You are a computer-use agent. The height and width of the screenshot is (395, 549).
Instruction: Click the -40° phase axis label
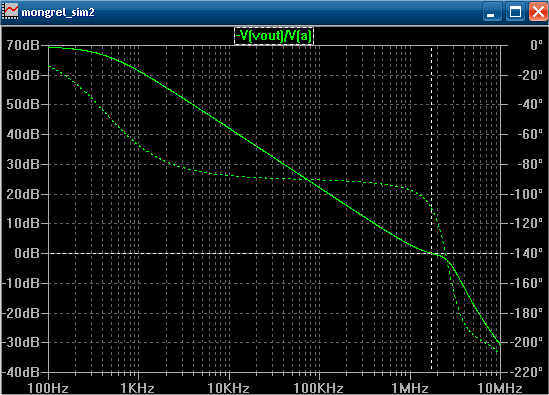coord(530,105)
